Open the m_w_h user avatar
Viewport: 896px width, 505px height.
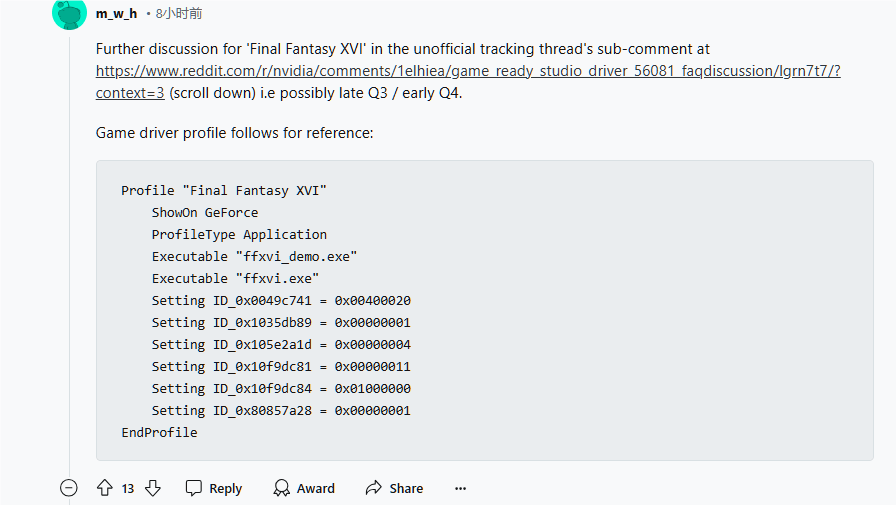coord(69,14)
